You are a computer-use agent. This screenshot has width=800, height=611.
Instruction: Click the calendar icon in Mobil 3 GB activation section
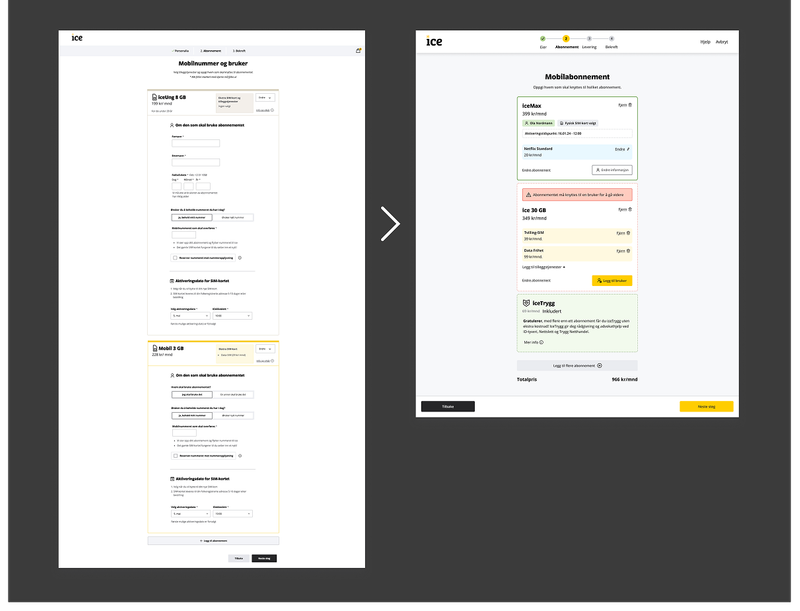(172, 479)
